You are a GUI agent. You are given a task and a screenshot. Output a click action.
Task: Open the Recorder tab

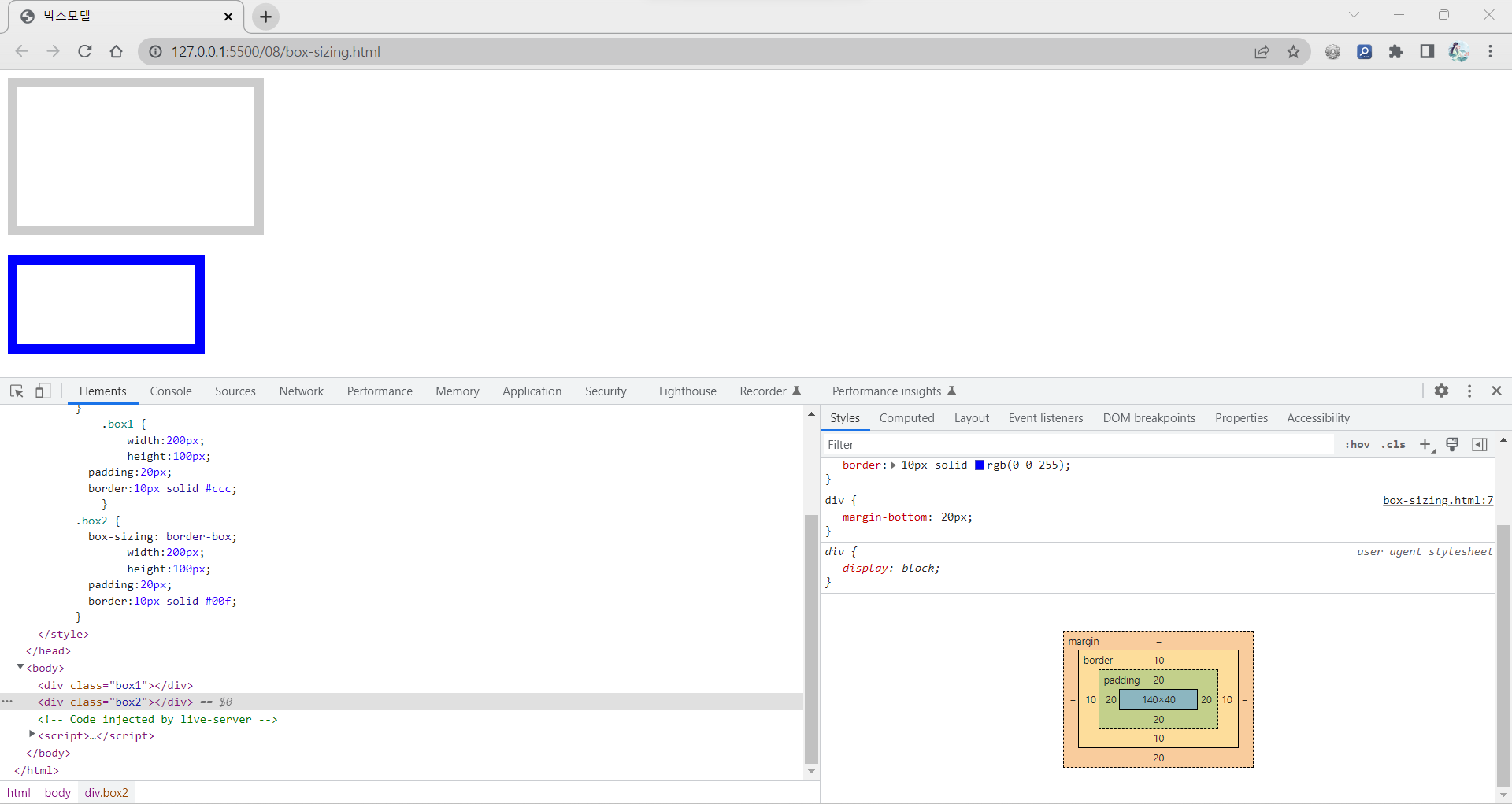click(x=769, y=391)
